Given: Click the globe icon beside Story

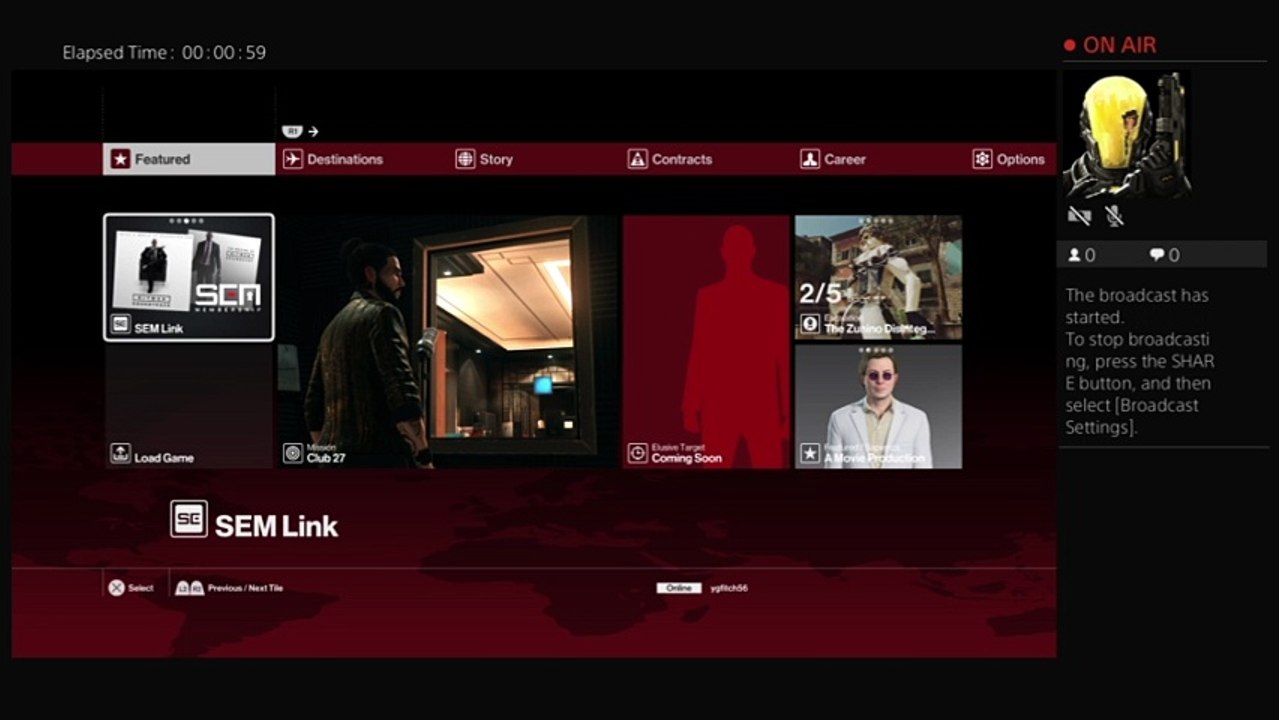Looking at the screenshot, I should [x=465, y=159].
